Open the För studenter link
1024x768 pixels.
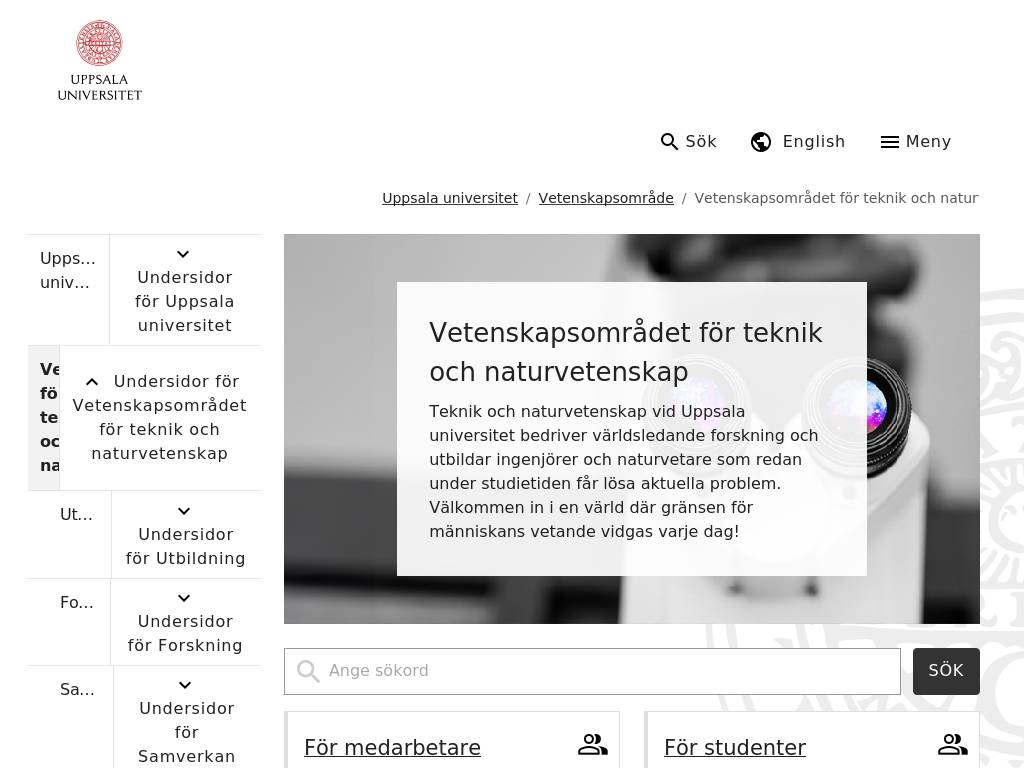(734, 748)
